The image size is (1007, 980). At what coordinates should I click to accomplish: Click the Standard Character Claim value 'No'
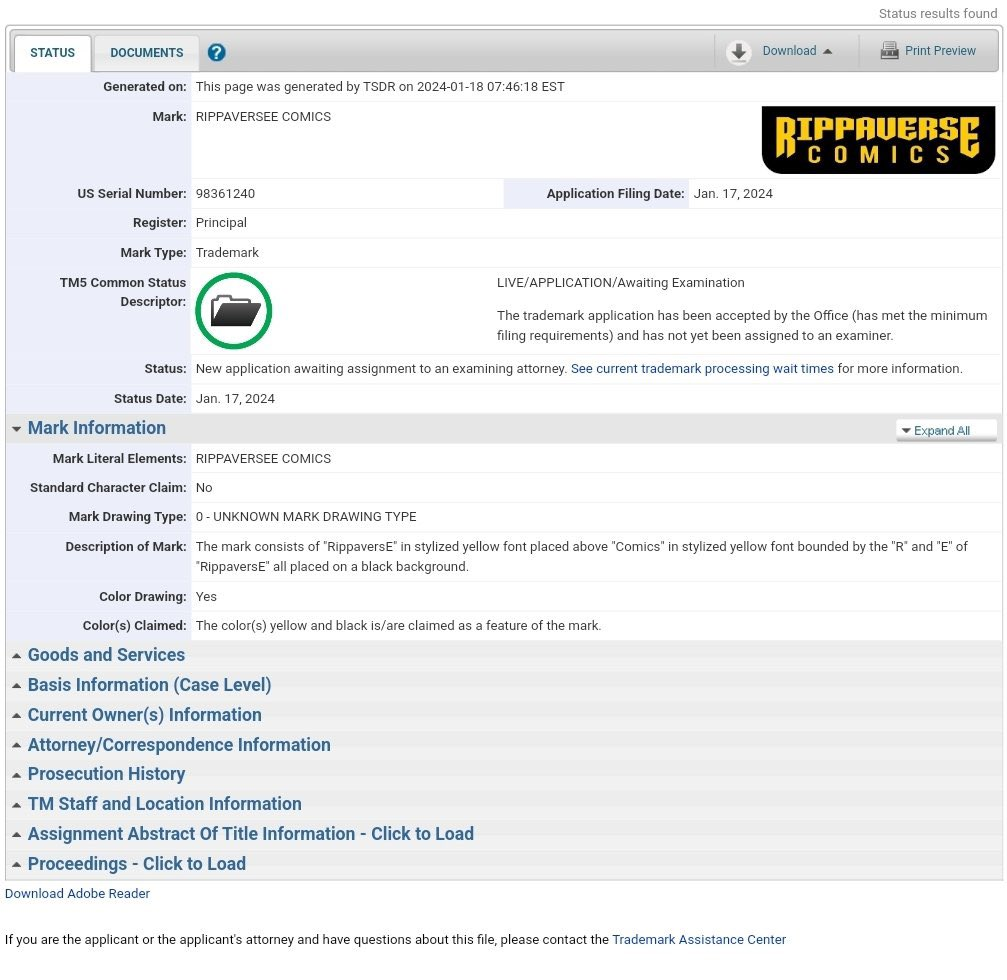[204, 487]
